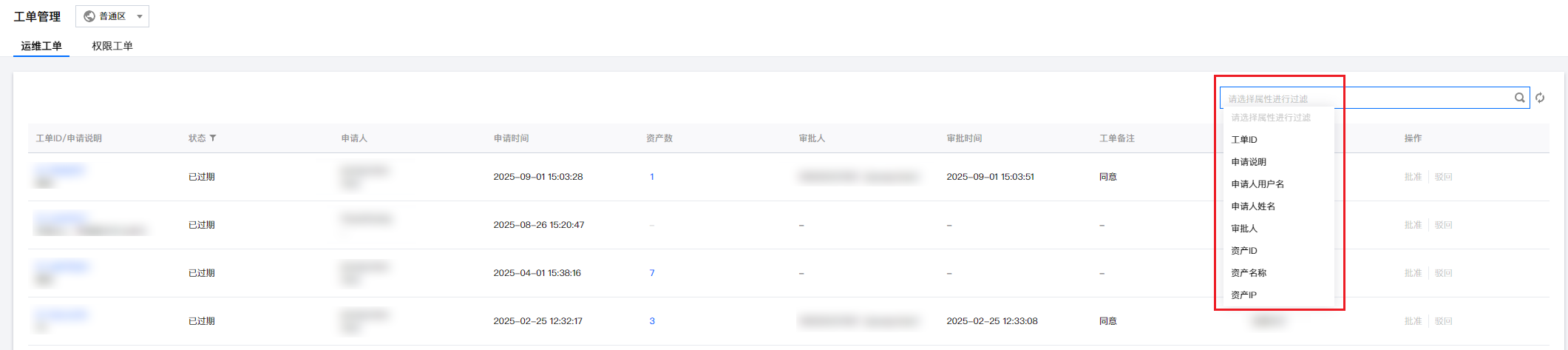Click the status column filter icon
The height and width of the screenshot is (350, 1568).
click(x=213, y=138)
